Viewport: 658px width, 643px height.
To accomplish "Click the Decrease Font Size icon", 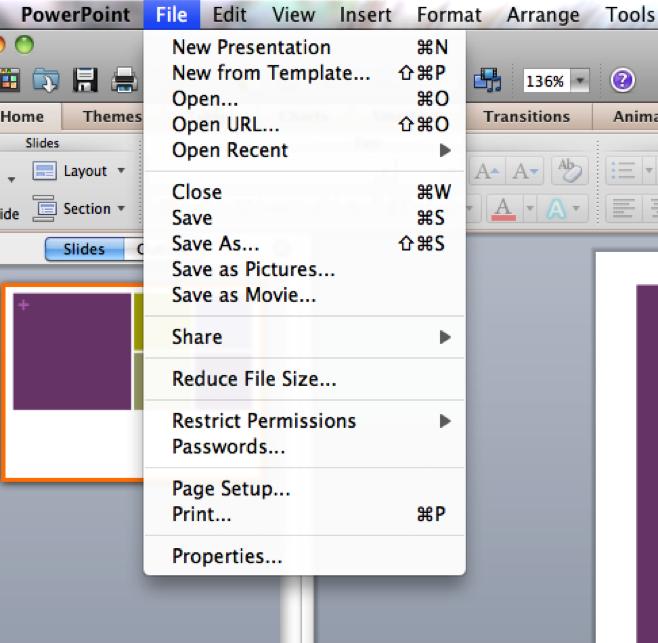I will click(x=525, y=171).
